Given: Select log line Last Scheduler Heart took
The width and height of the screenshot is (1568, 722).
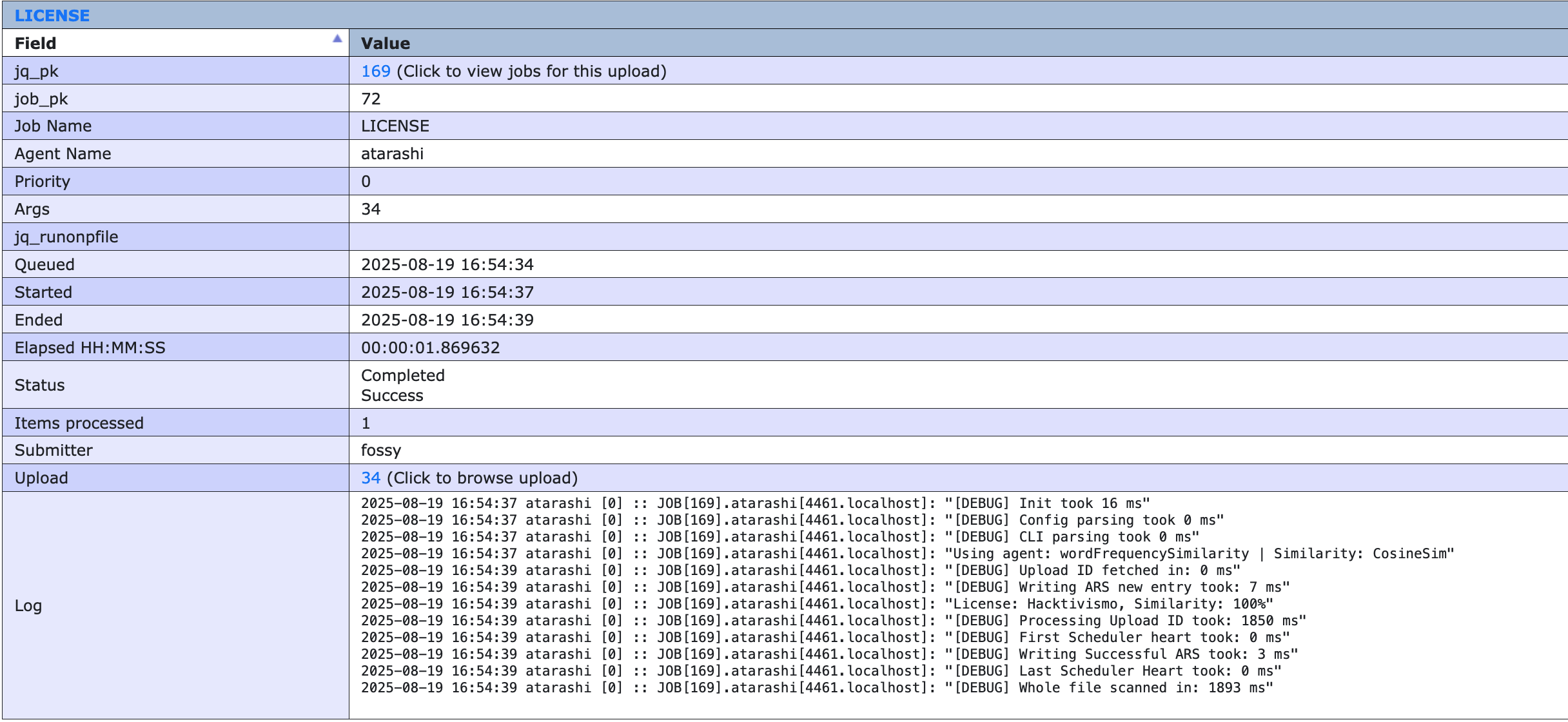Looking at the screenshot, I should [x=821, y=670].
